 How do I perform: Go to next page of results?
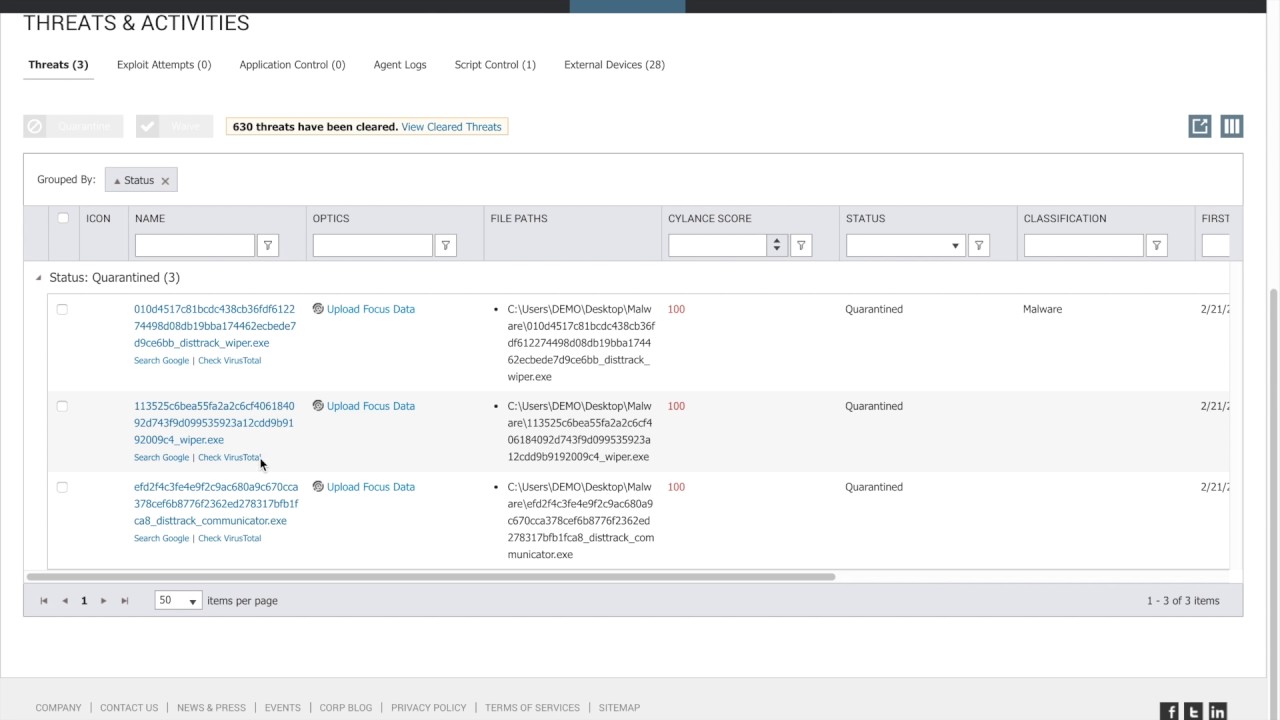[x=103, y=601]
